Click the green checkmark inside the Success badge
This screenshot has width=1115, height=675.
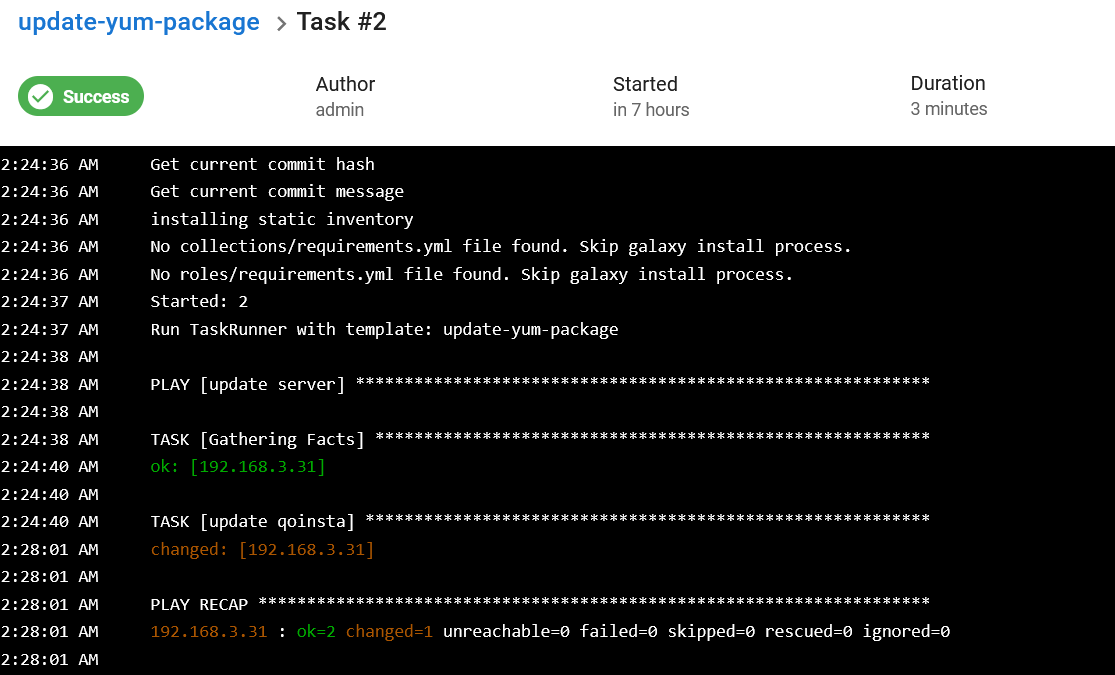(x=40, y=96)
